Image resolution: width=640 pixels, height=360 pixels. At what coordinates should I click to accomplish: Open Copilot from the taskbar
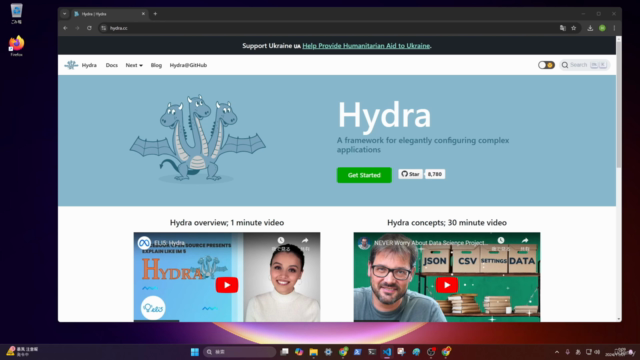tap(299, 351)
